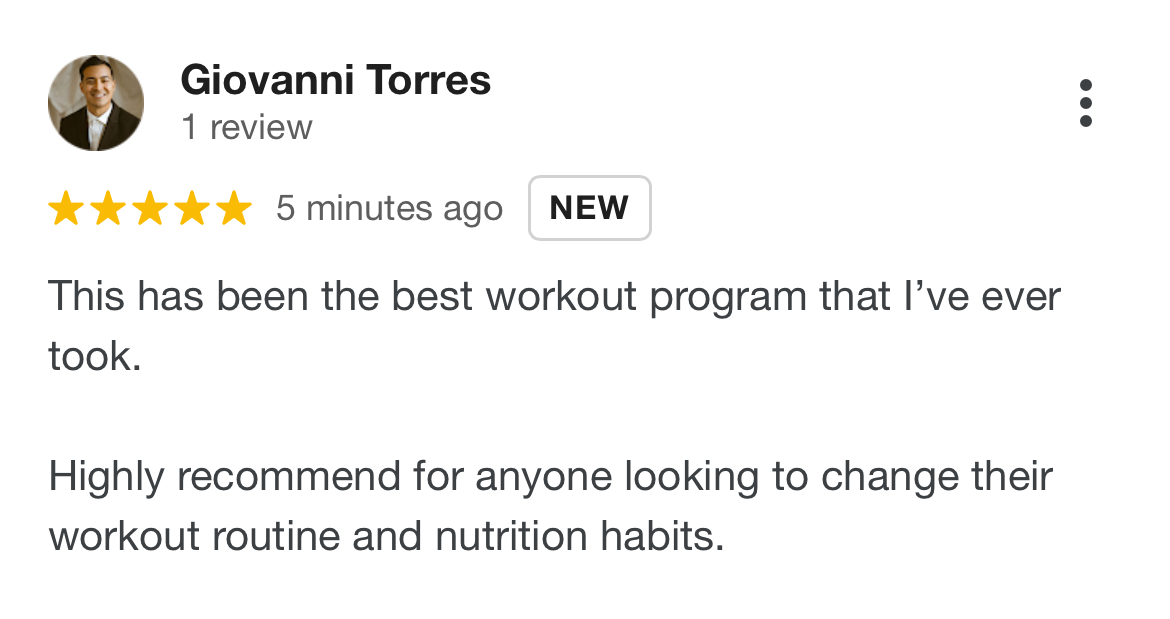Image resolution: width=1170 pixels, height=619 pixels.
Task: Click the NEW badge
Action: pos(589,208)
